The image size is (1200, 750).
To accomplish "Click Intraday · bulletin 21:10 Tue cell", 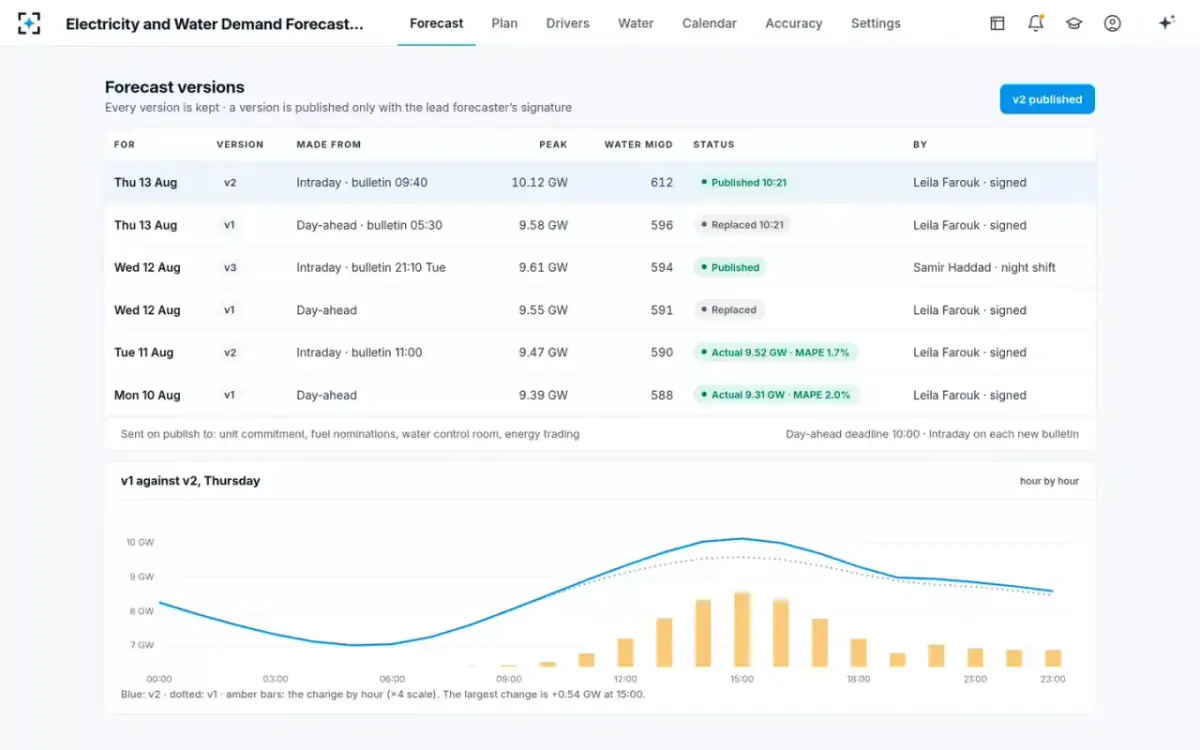I will pos(371,268).
